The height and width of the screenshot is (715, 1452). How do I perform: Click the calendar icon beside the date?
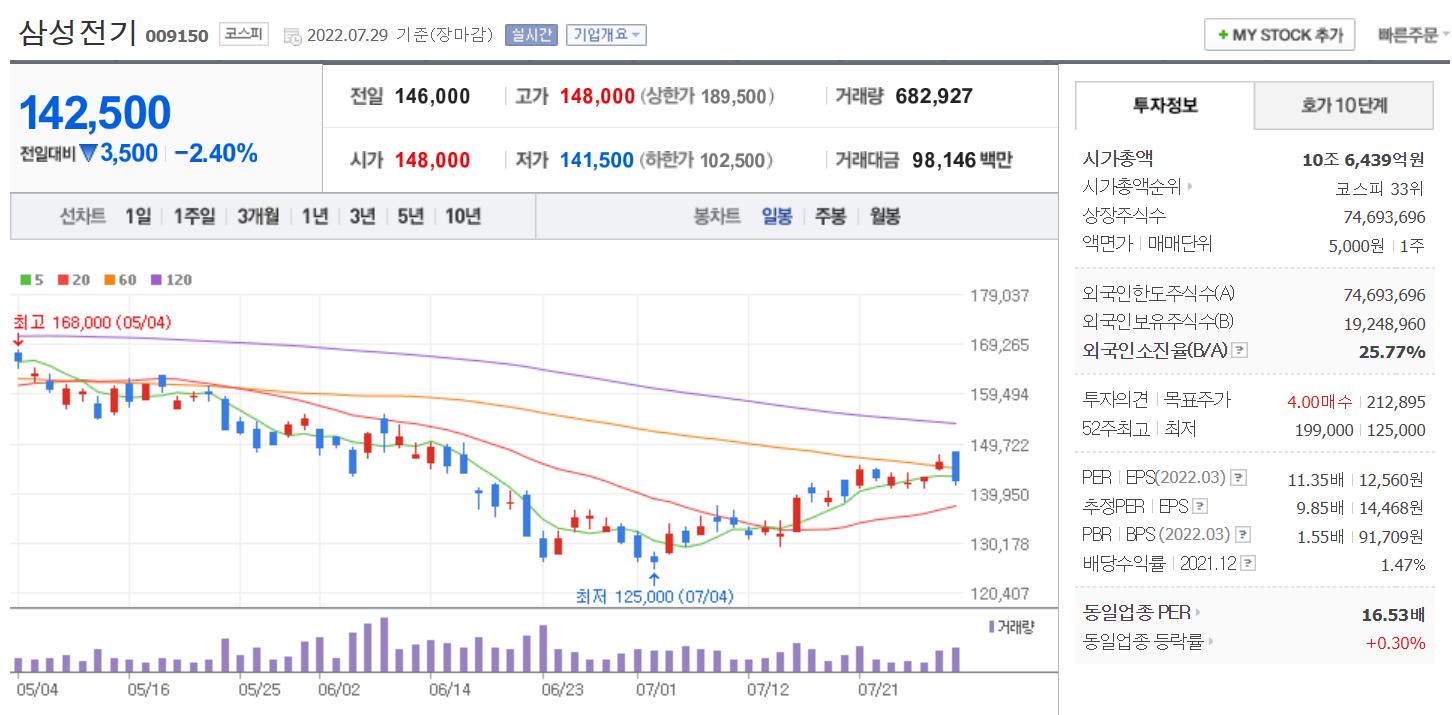(292, 36)
